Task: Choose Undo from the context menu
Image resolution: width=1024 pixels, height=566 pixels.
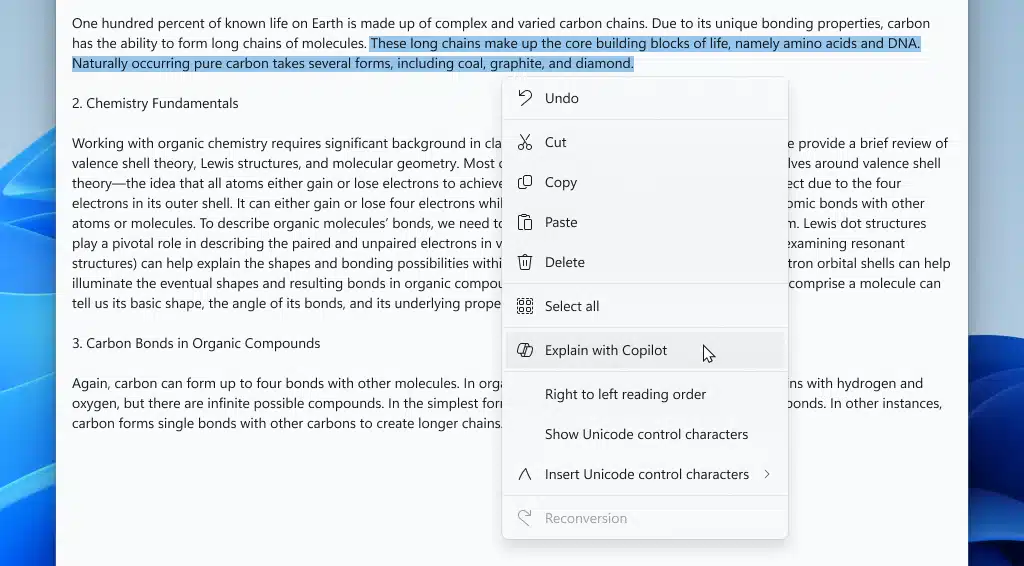Action: [562, 98]
